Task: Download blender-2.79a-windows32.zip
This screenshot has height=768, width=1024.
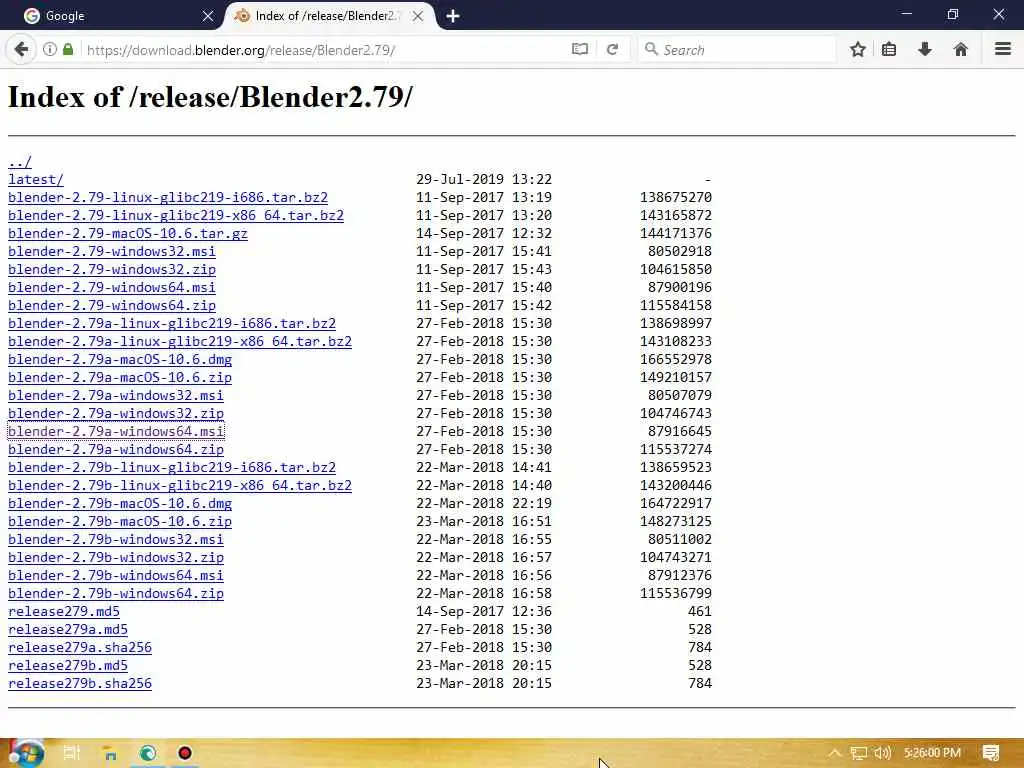Action: click(116, 413)
